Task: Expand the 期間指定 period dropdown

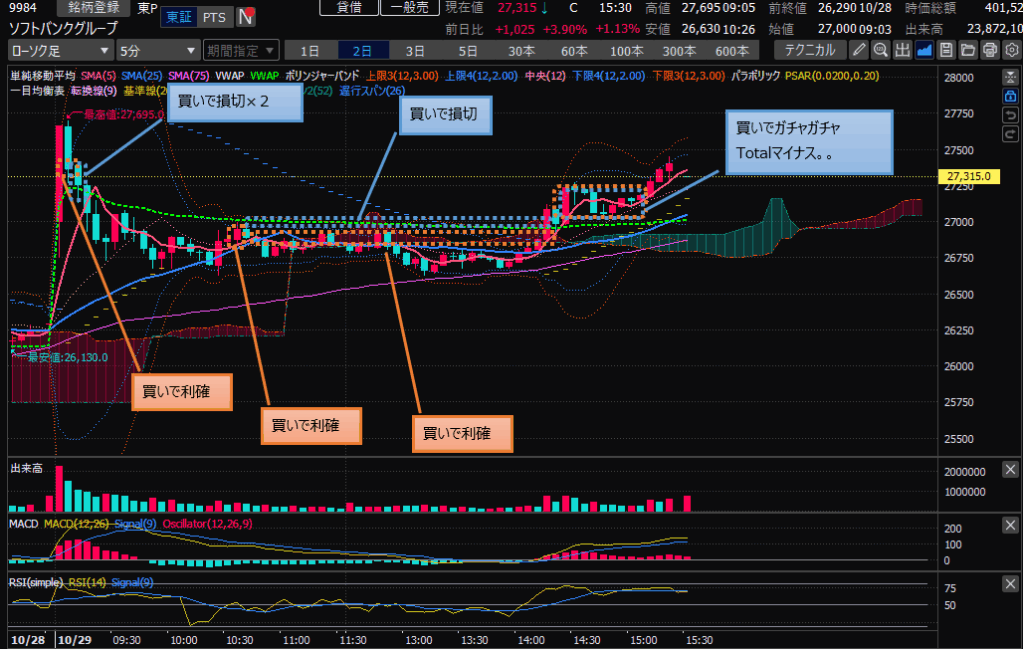Action: coord(241,49)
